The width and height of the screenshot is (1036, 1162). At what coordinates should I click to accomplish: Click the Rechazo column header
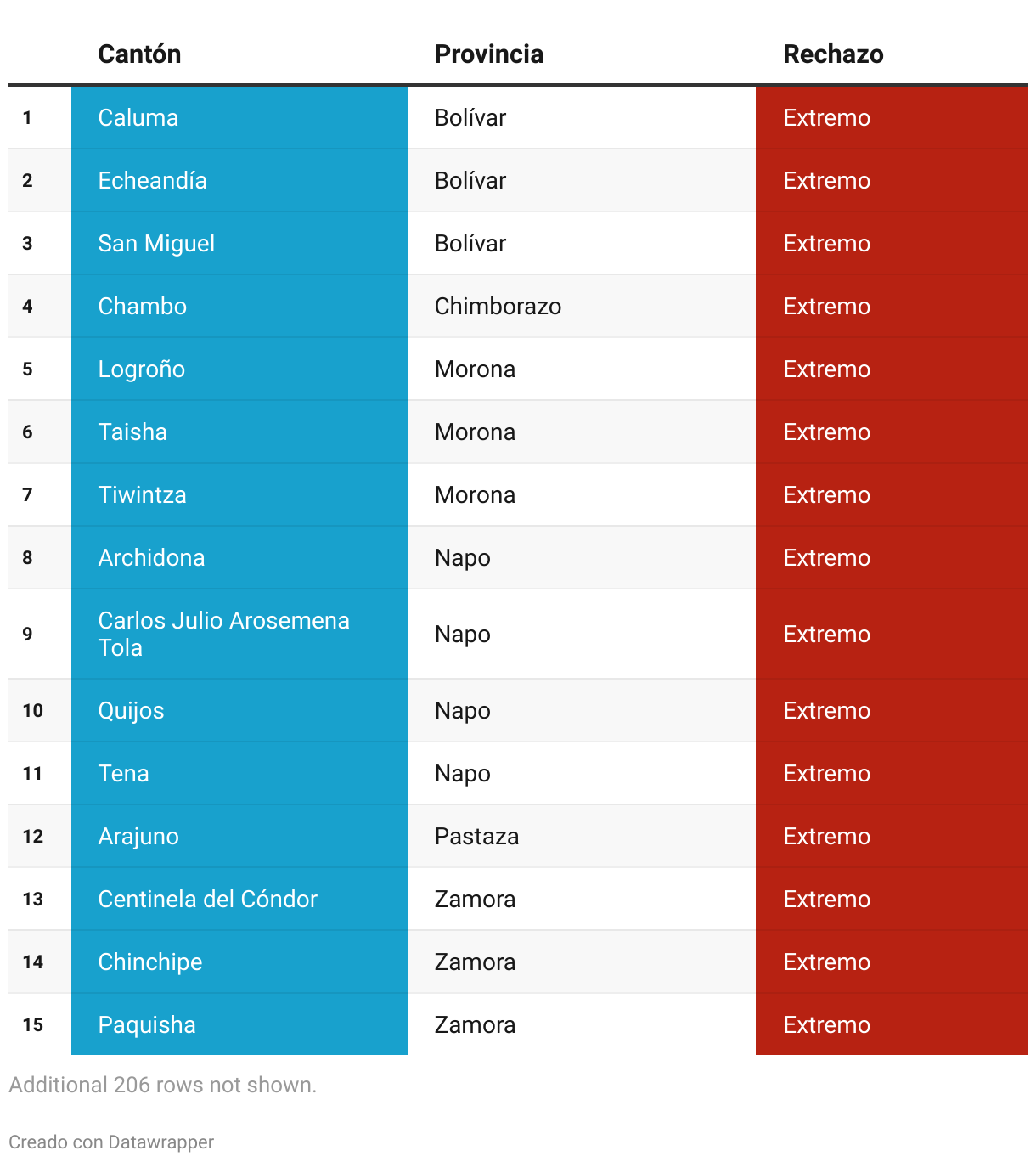pos(833,54)
